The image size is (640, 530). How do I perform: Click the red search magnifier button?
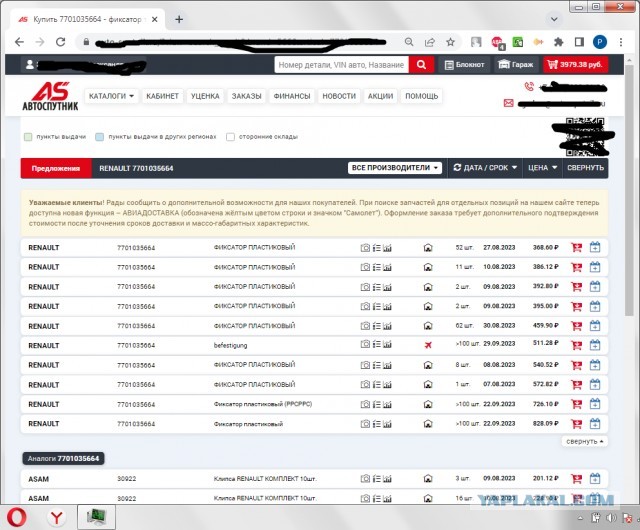pos(421,65)
